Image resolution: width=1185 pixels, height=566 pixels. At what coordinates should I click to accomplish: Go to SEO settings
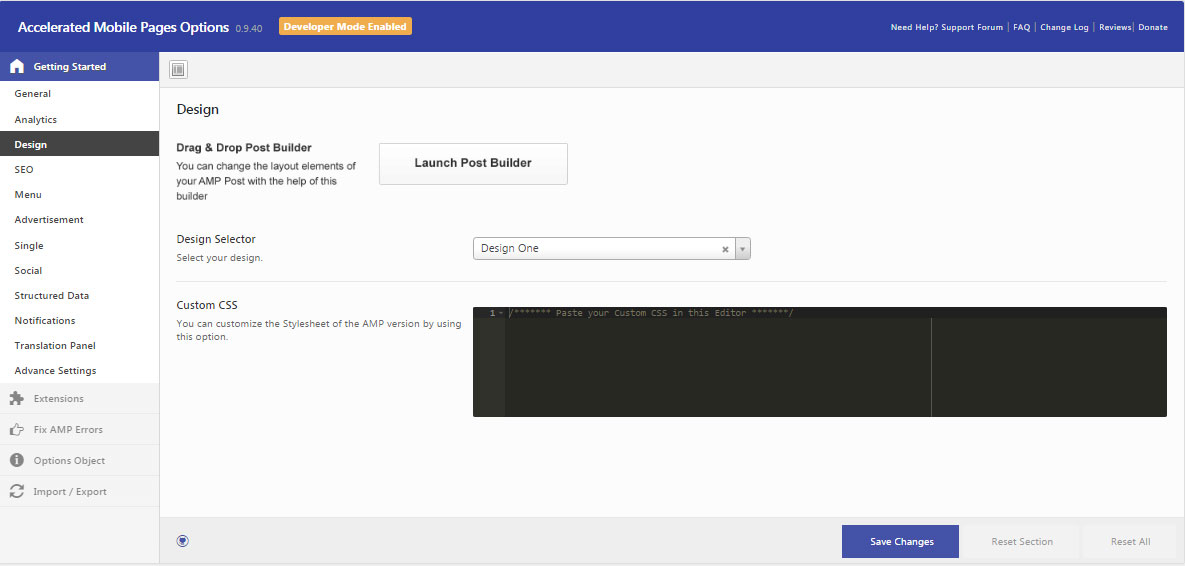click(x=79, y=170)
